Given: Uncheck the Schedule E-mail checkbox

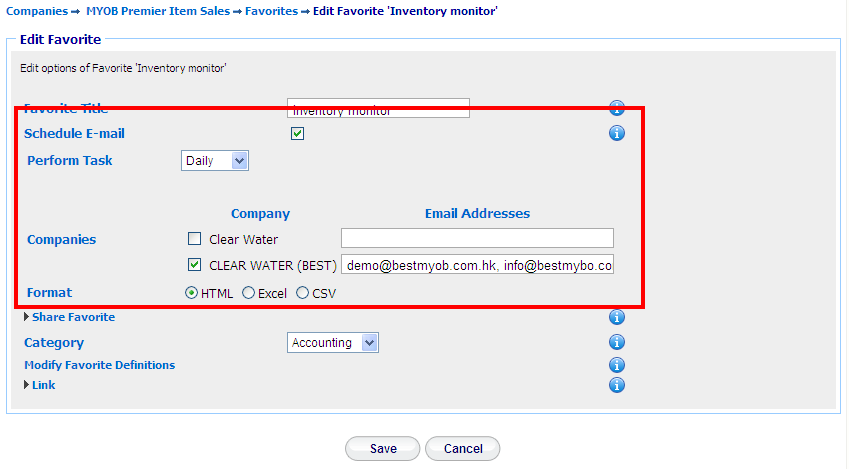Looking at the screenshot, I should tap(297, 133).
